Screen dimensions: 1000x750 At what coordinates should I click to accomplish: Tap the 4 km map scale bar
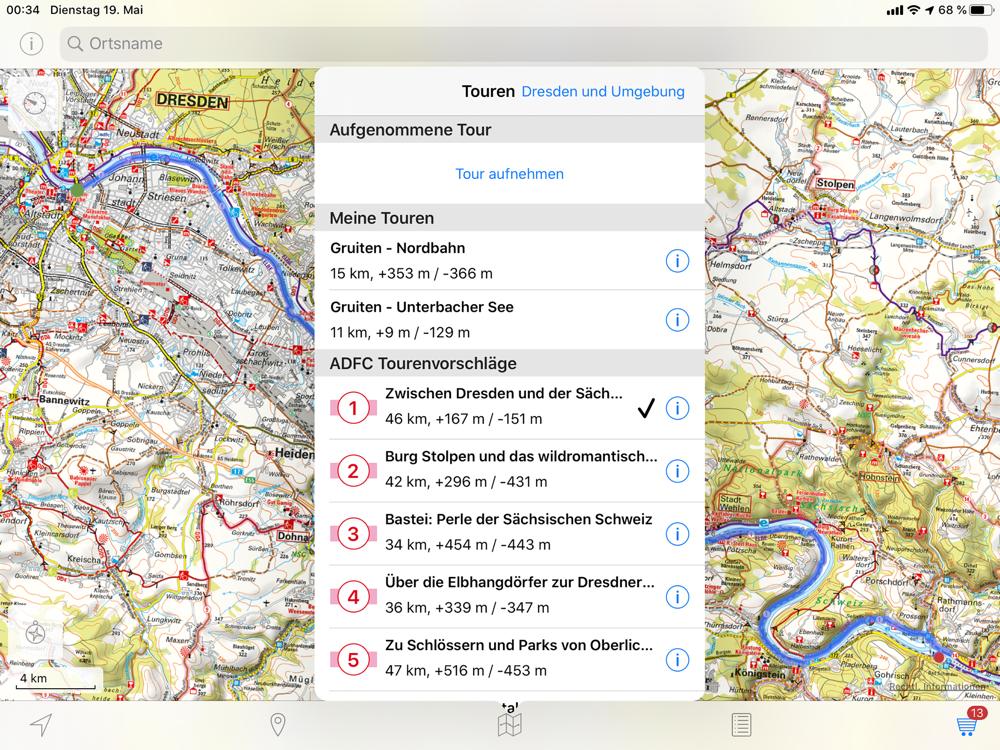coord(57,679)
